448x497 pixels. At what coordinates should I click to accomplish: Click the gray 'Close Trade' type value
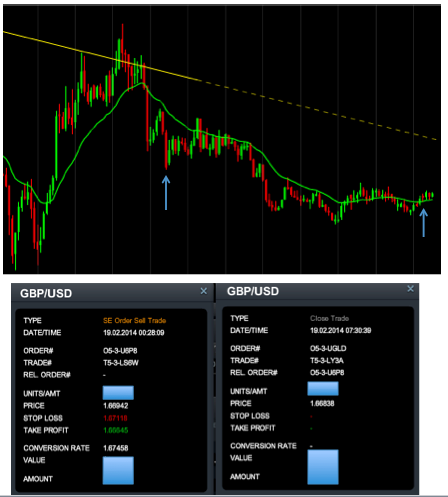tap(329, 318)
